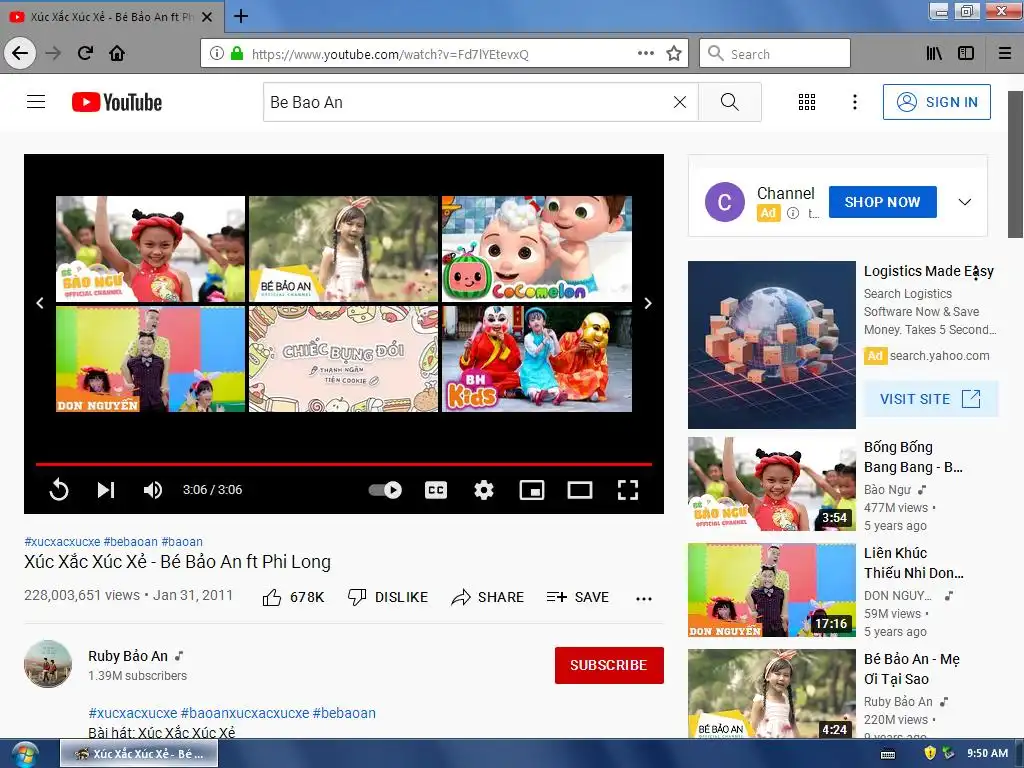
Task: Switch to theater mode
Action: click(x=580, y=490)
